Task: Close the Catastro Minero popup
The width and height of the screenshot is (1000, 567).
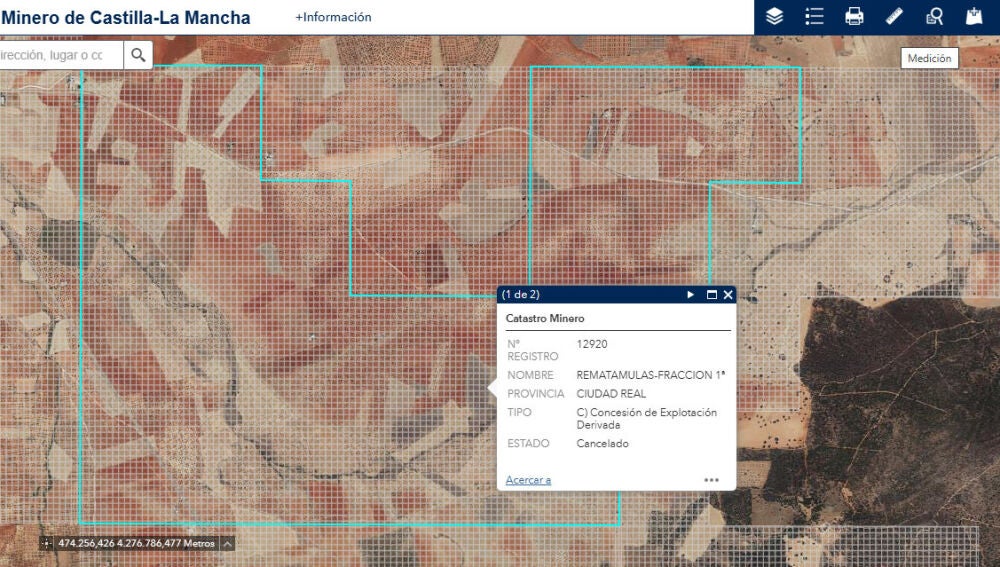Action: coord(728,295)
